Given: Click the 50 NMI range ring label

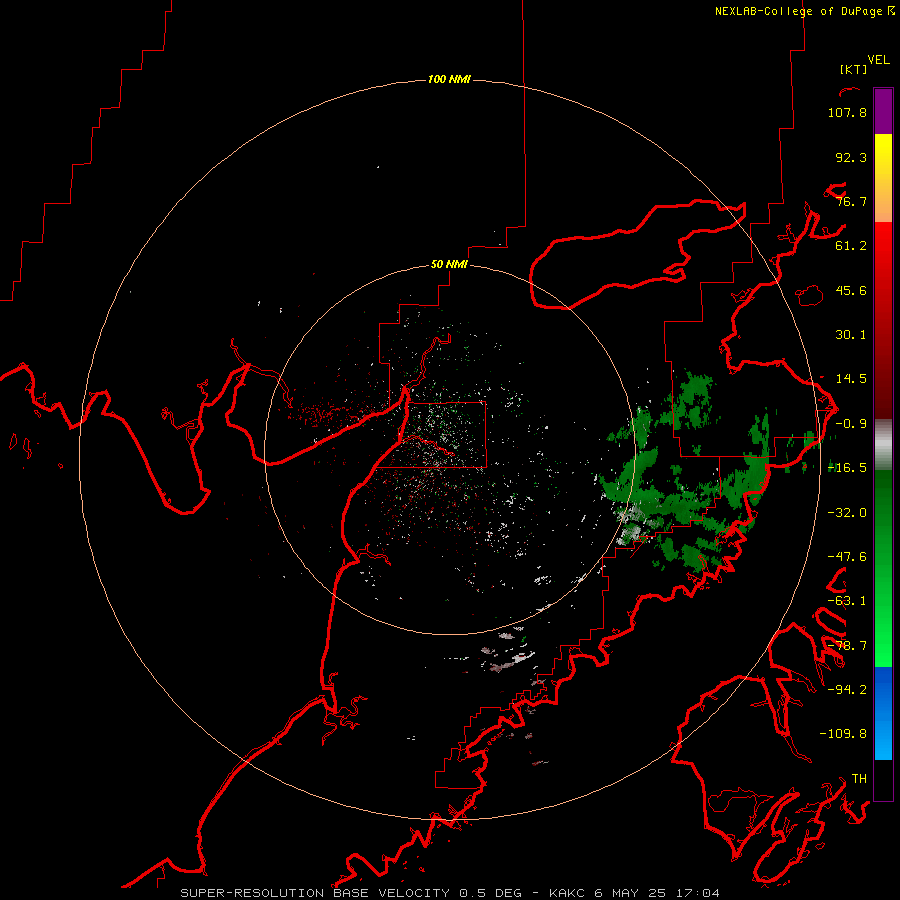Looking at the screenshot, I should click(x=449, y=264).
